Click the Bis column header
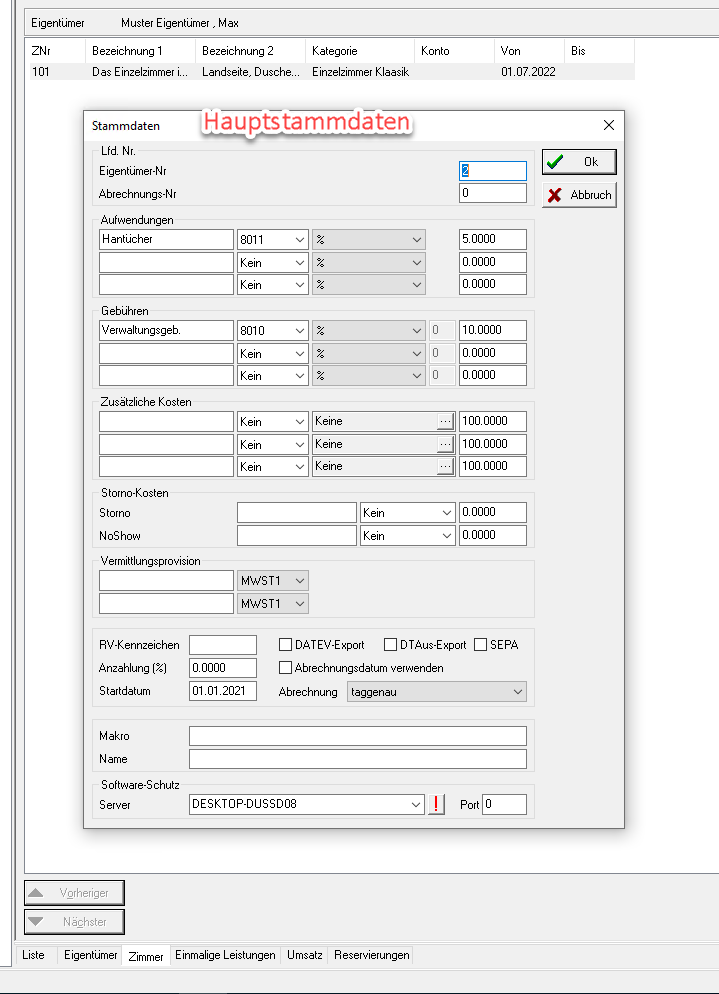719x994 pixels. pos(599,51)
